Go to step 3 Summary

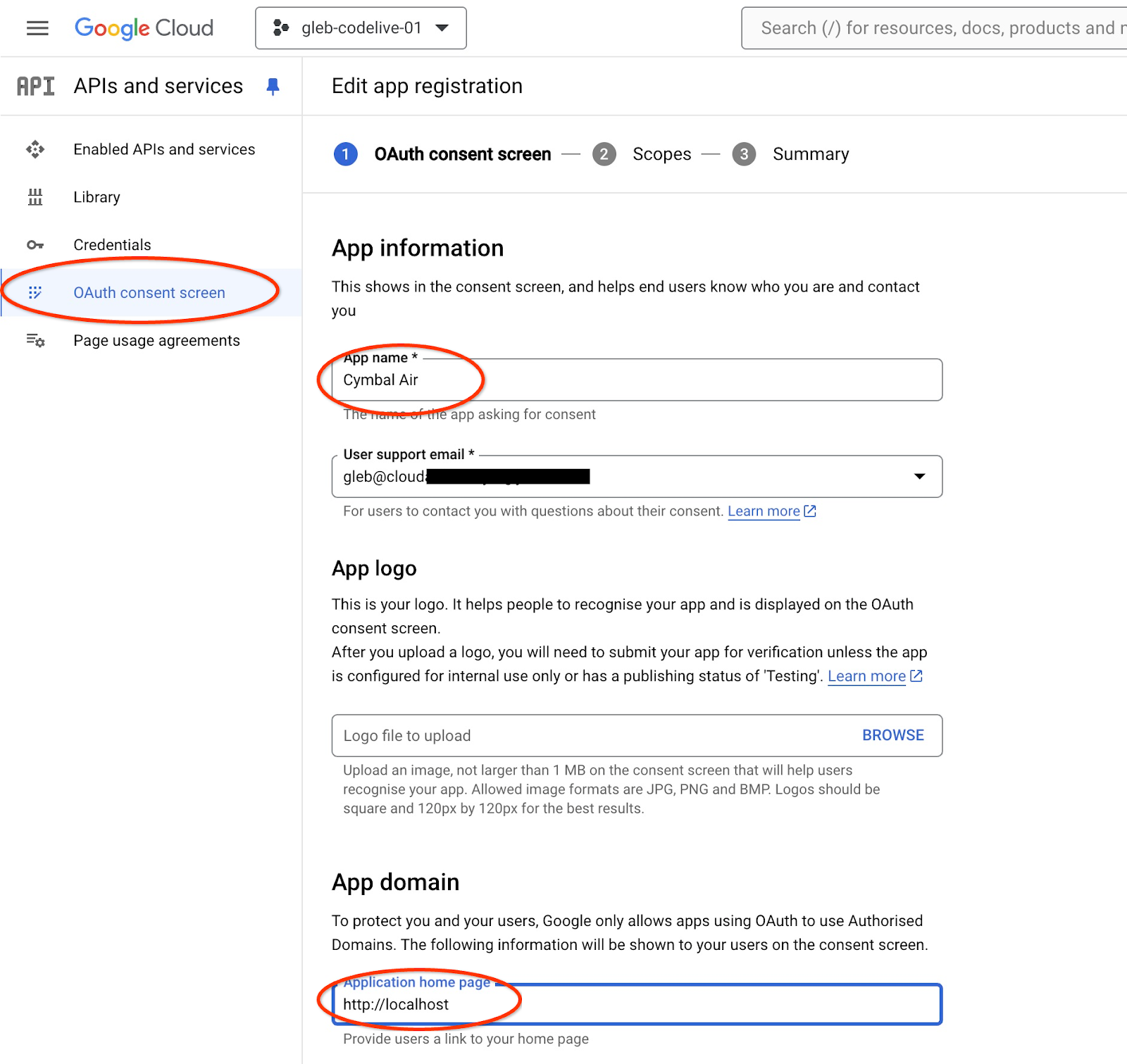point(810,154)
